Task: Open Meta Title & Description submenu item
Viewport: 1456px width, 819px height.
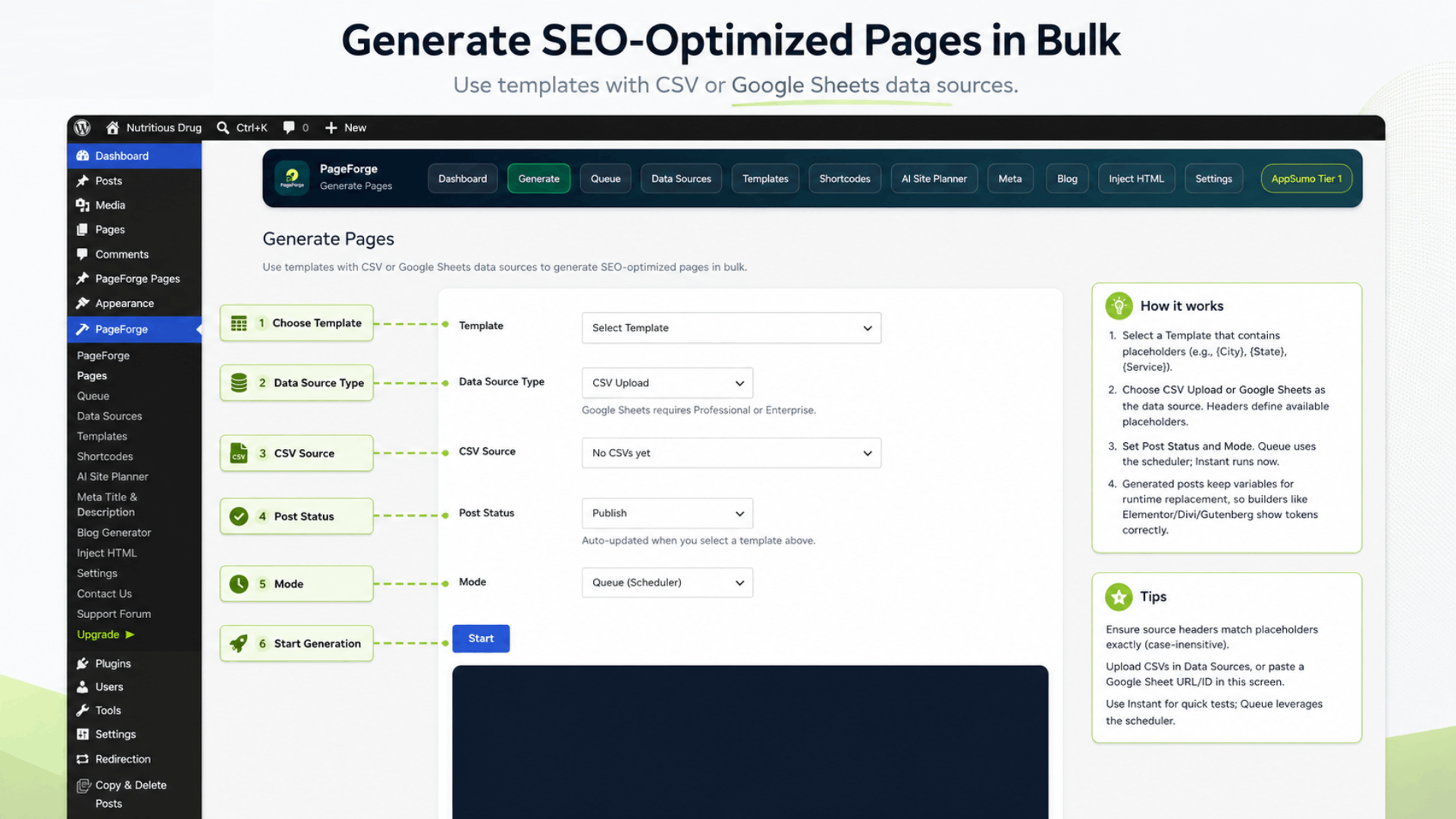Action: point(107,504)
